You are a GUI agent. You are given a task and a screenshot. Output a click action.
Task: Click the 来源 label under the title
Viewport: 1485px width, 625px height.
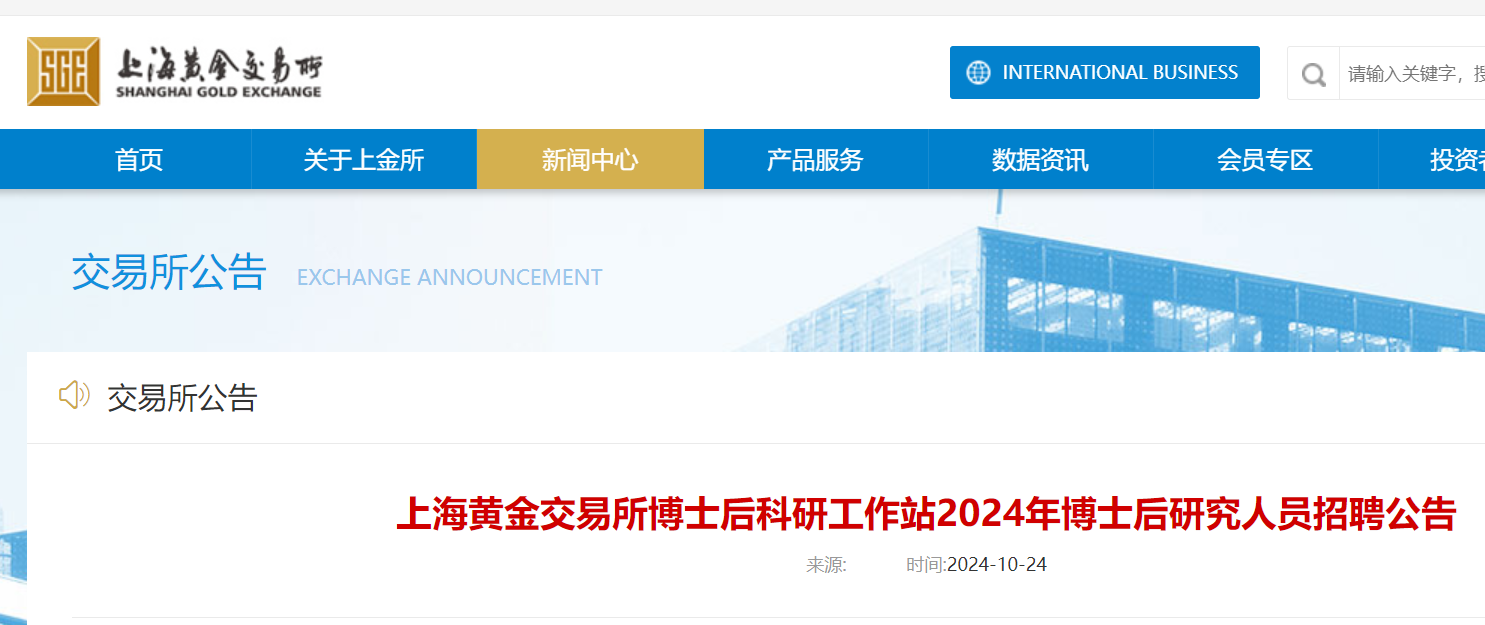[826, 565]
